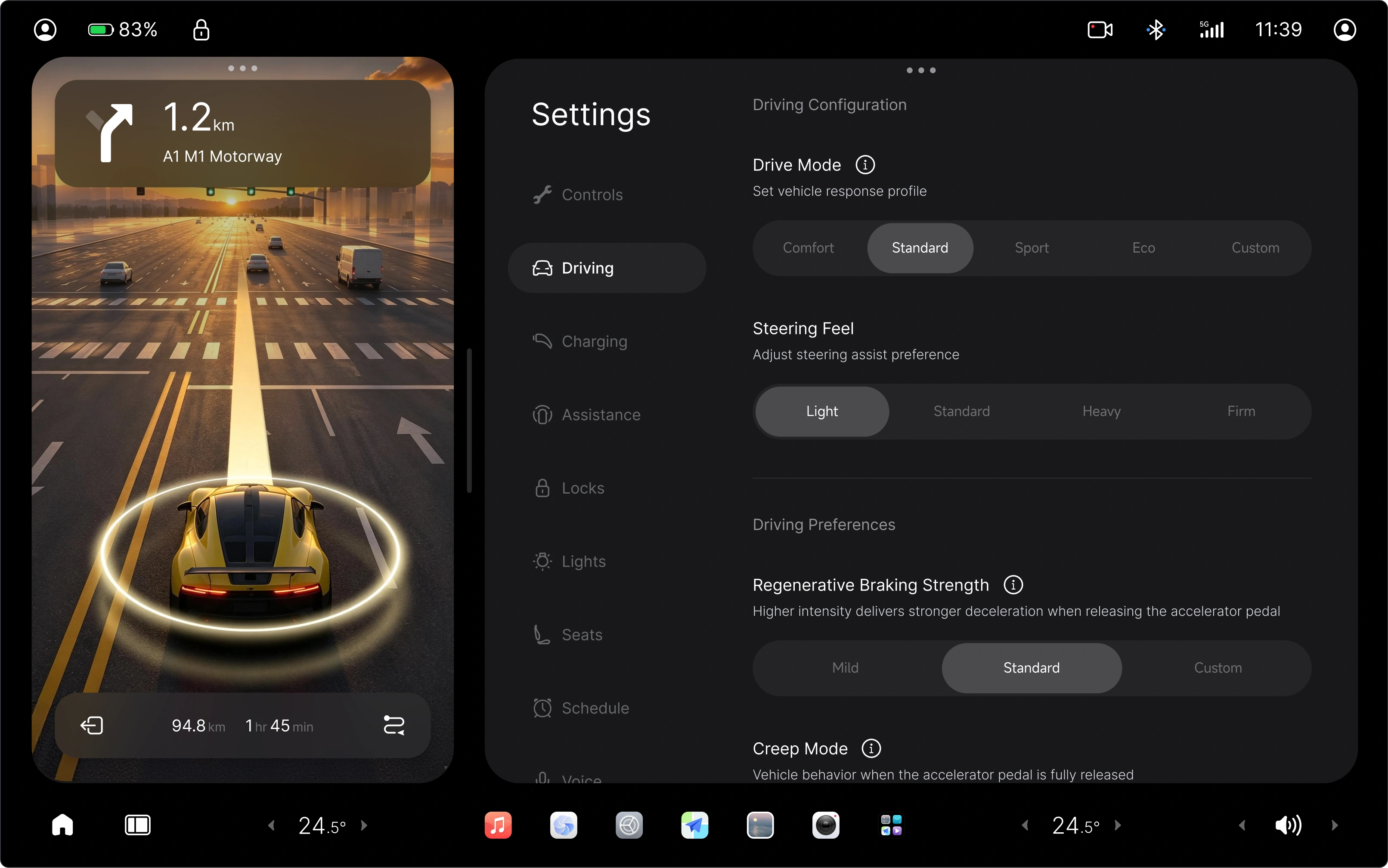Open the app grid launcher icon

891,825
